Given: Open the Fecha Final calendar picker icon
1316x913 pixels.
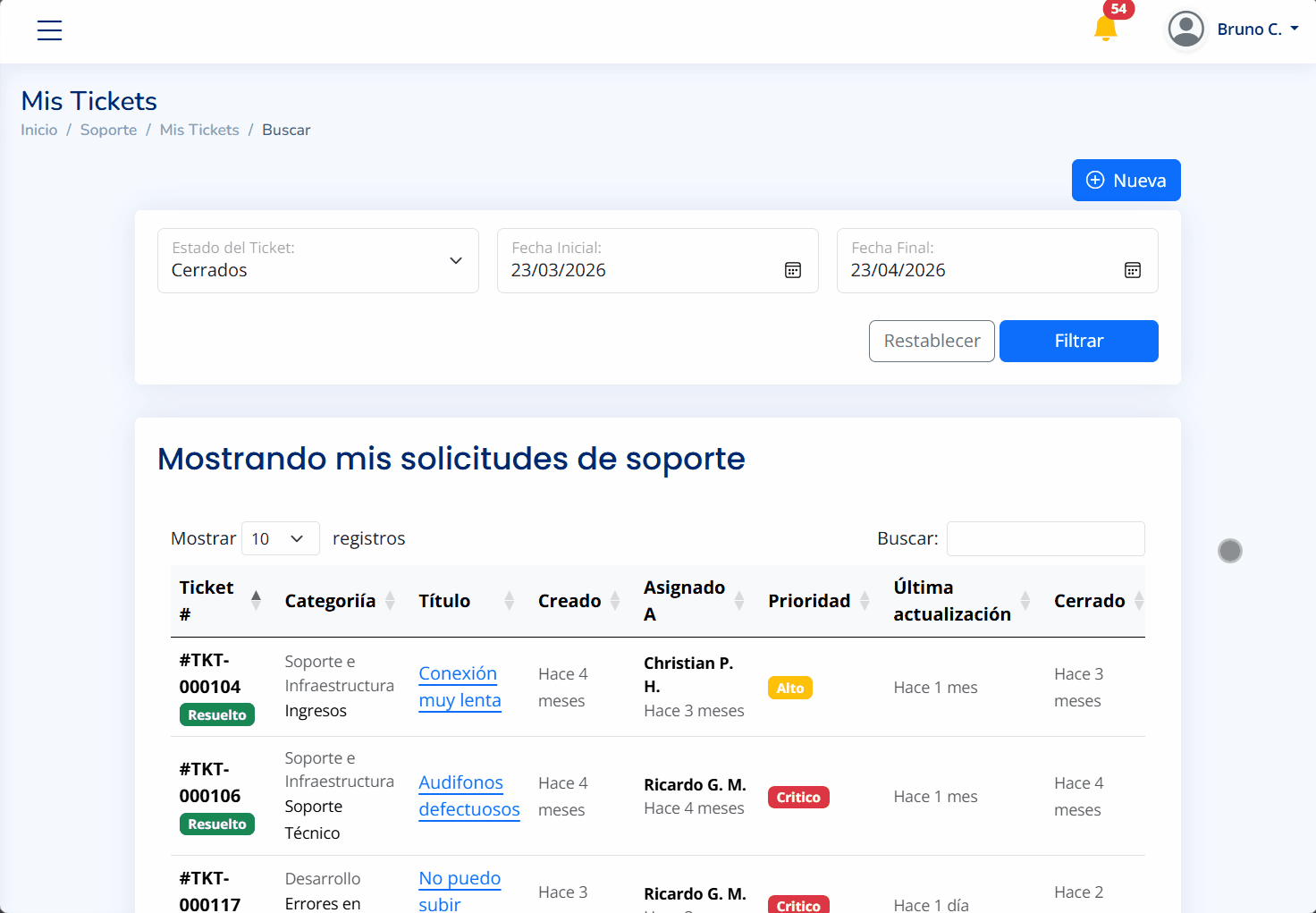Looking at the screenshot, I should coord(1133,269).
